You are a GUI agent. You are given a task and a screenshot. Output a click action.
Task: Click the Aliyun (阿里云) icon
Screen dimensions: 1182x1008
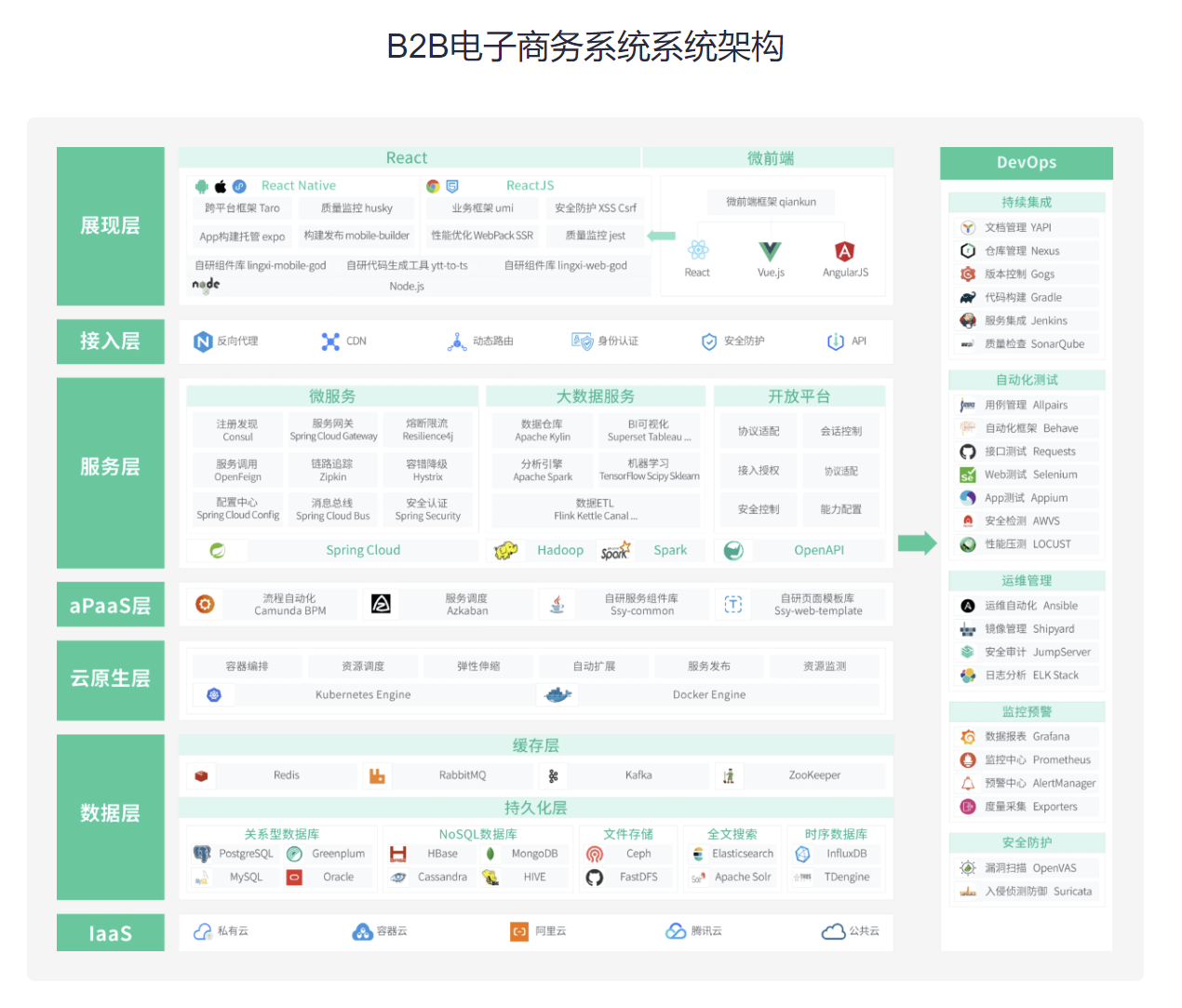(x=519, y=931)
